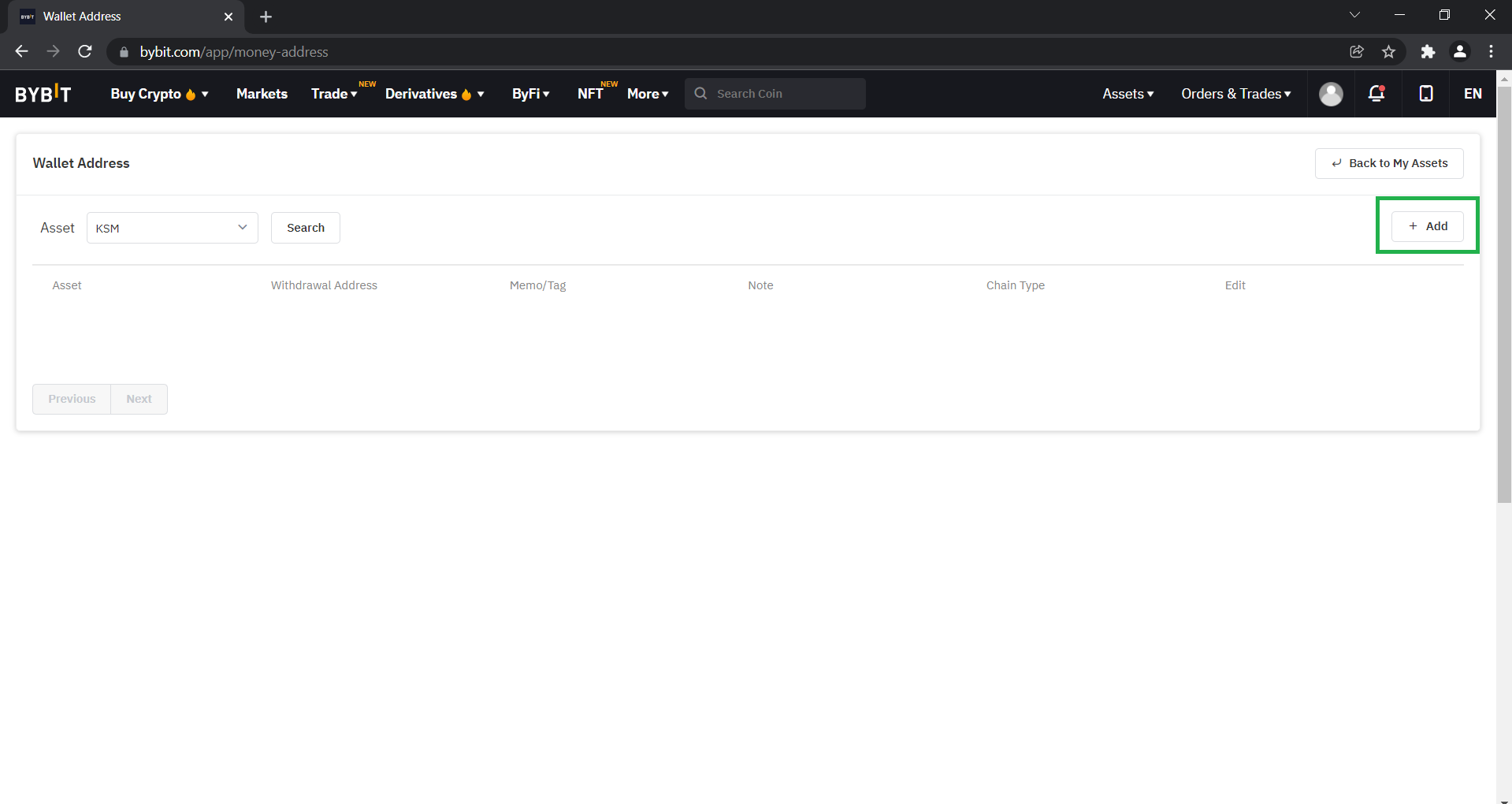Click Back to My Assets

click(1389, 163)
